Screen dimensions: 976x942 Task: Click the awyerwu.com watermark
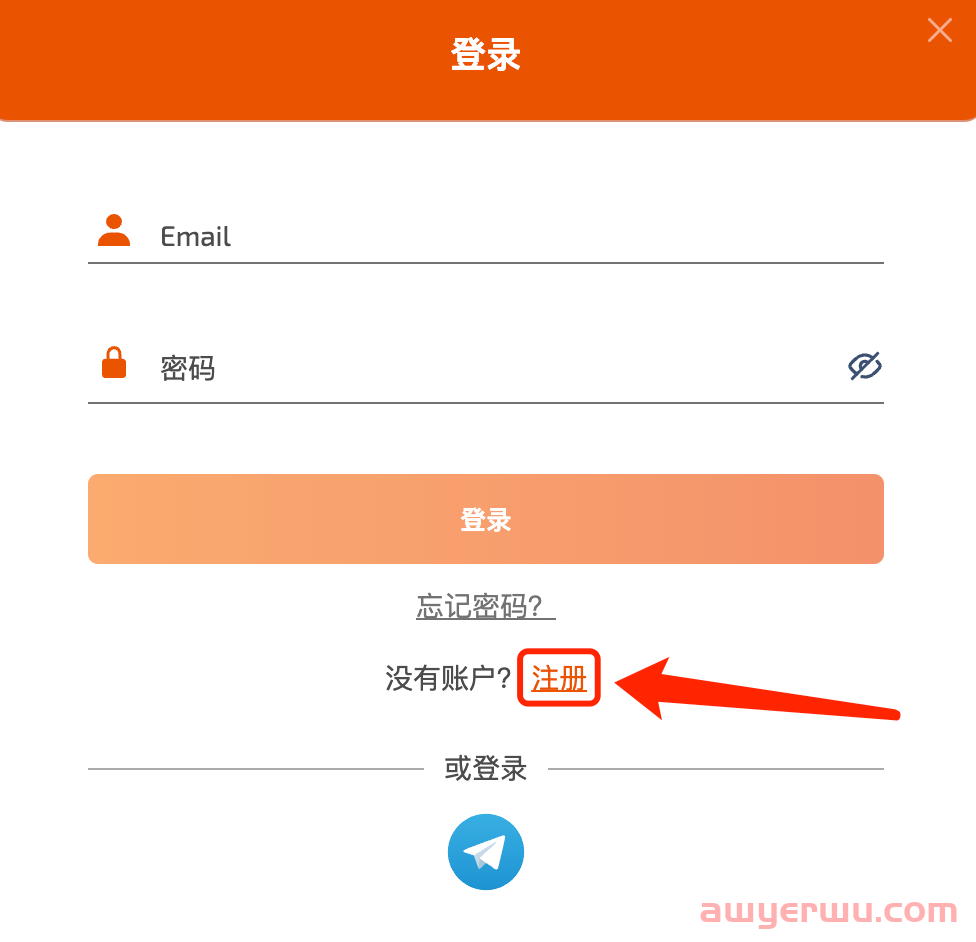tap(828, 911)
